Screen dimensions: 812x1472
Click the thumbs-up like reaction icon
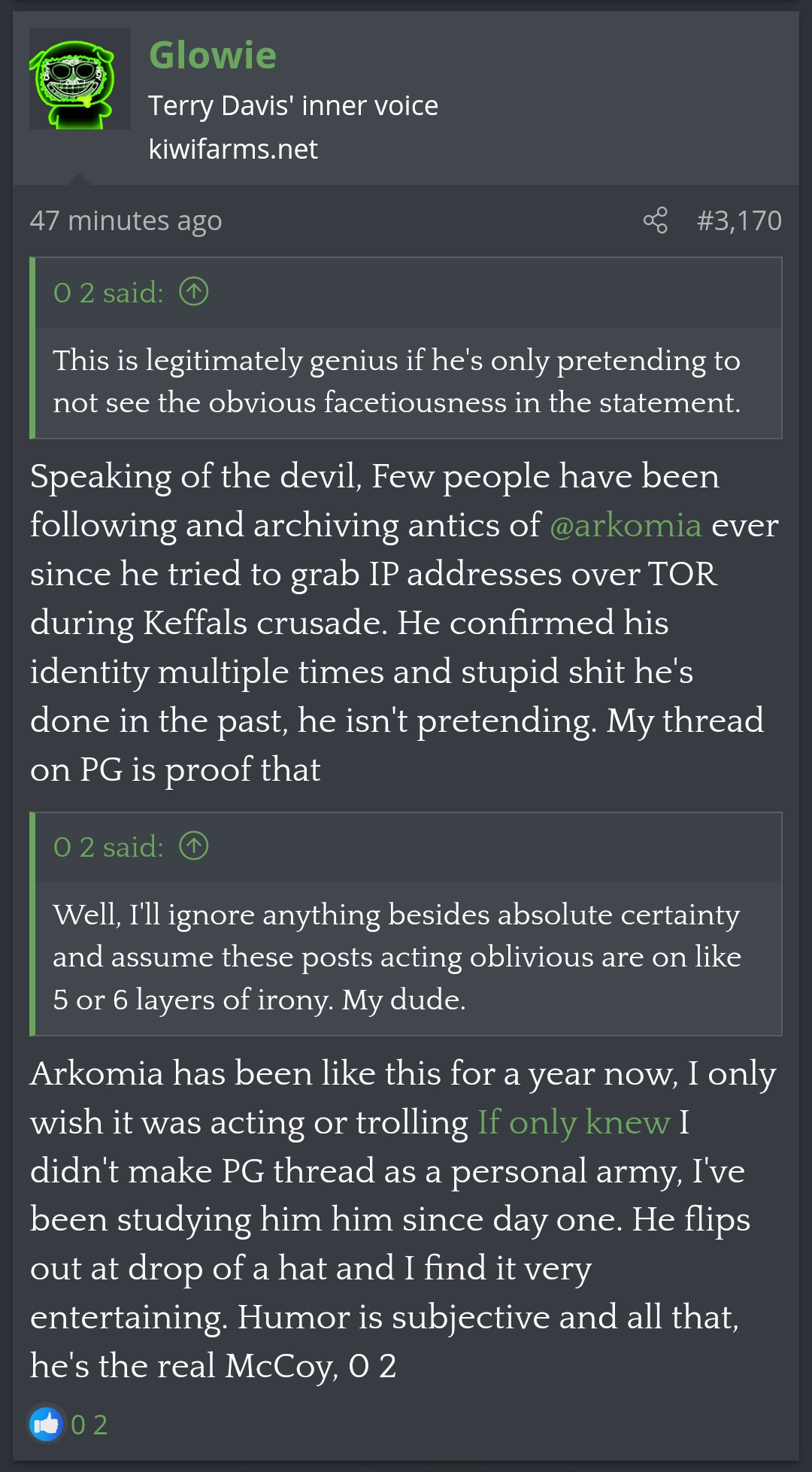46,1424
